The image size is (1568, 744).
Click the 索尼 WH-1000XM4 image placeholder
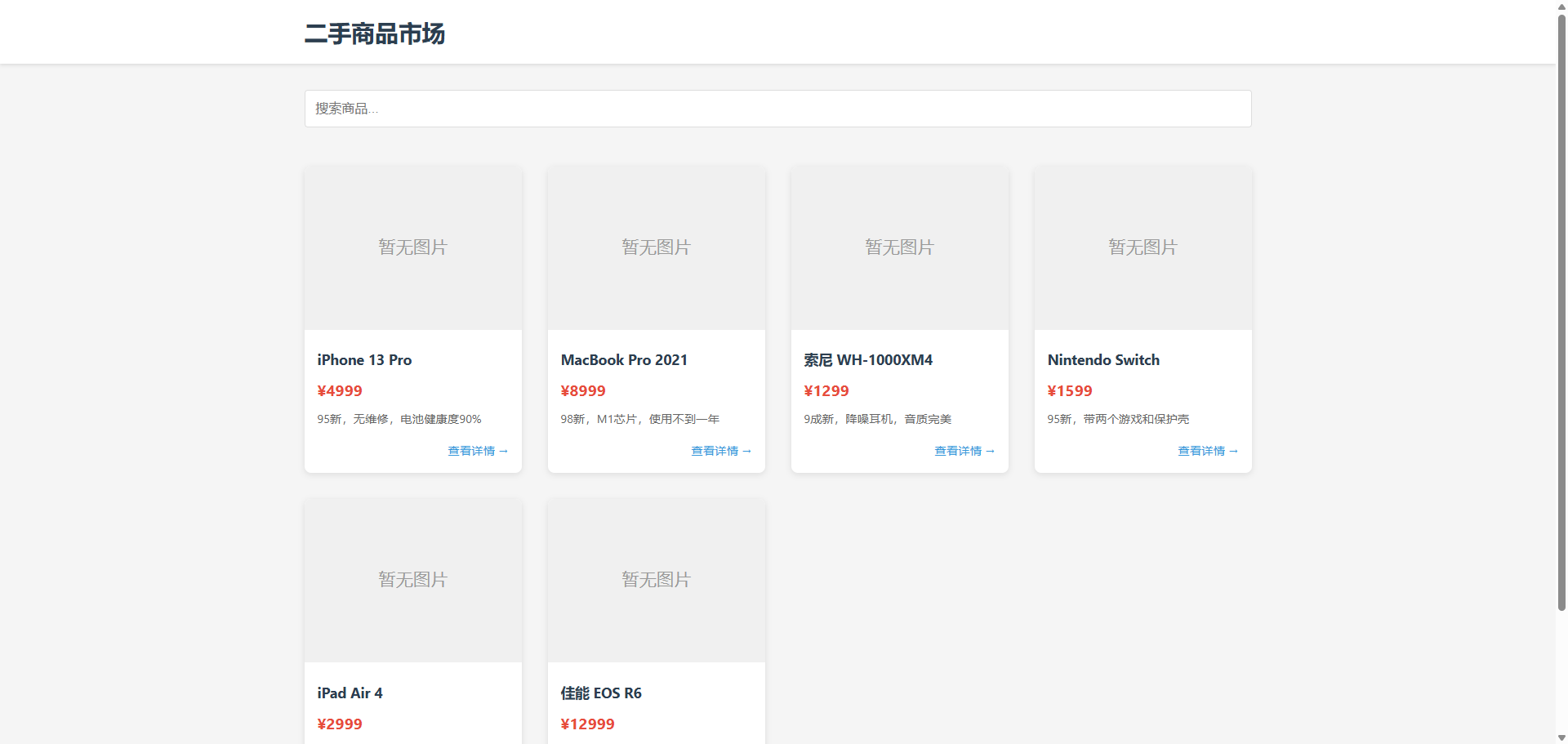[x=899, y=247]
